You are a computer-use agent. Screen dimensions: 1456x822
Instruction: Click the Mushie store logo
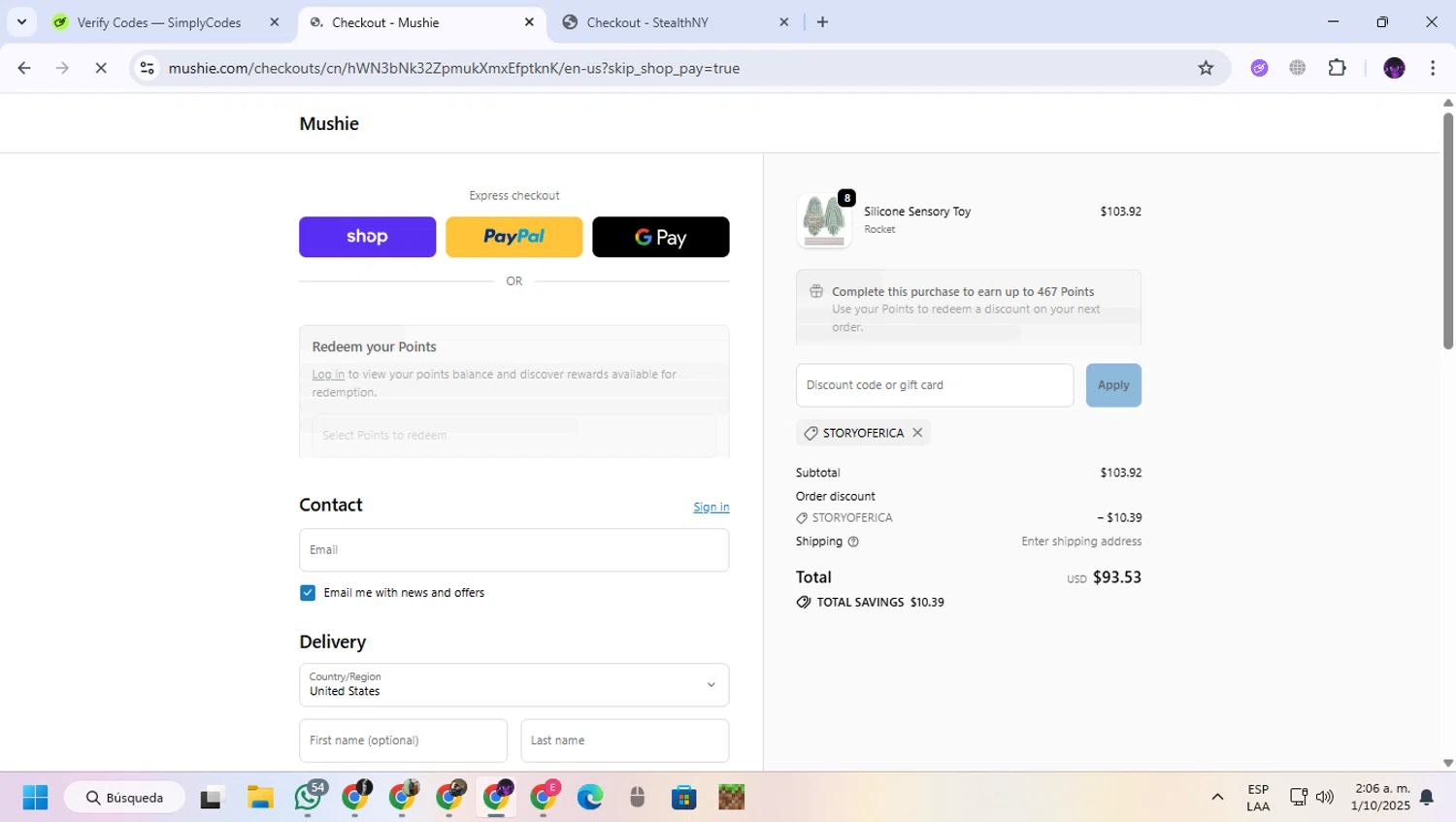[329, 123]
